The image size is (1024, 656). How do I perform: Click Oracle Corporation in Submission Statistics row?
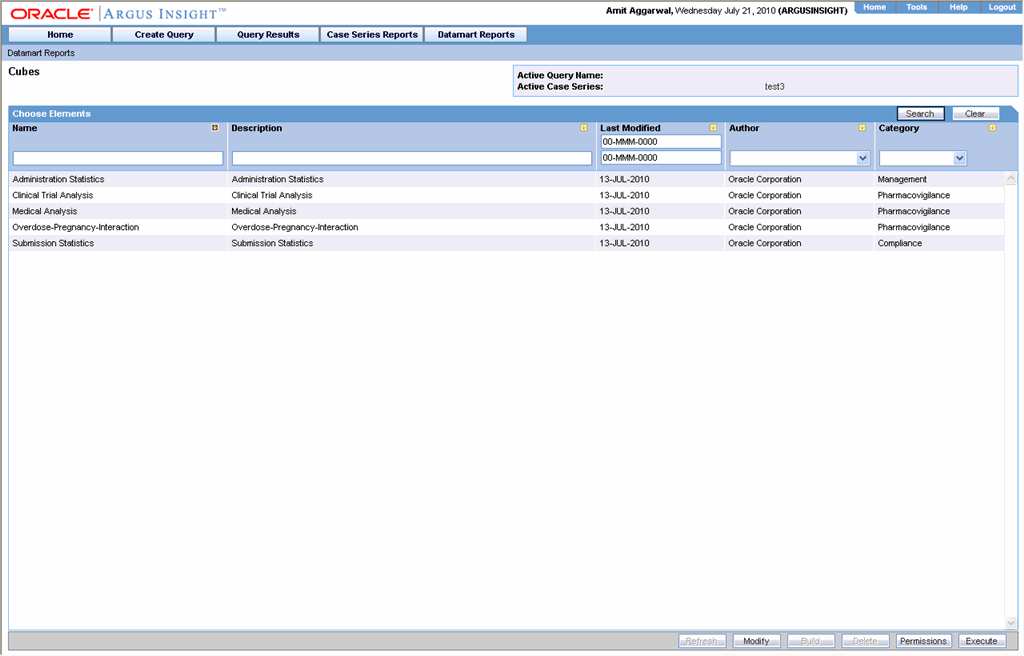[x=765, y=243]
